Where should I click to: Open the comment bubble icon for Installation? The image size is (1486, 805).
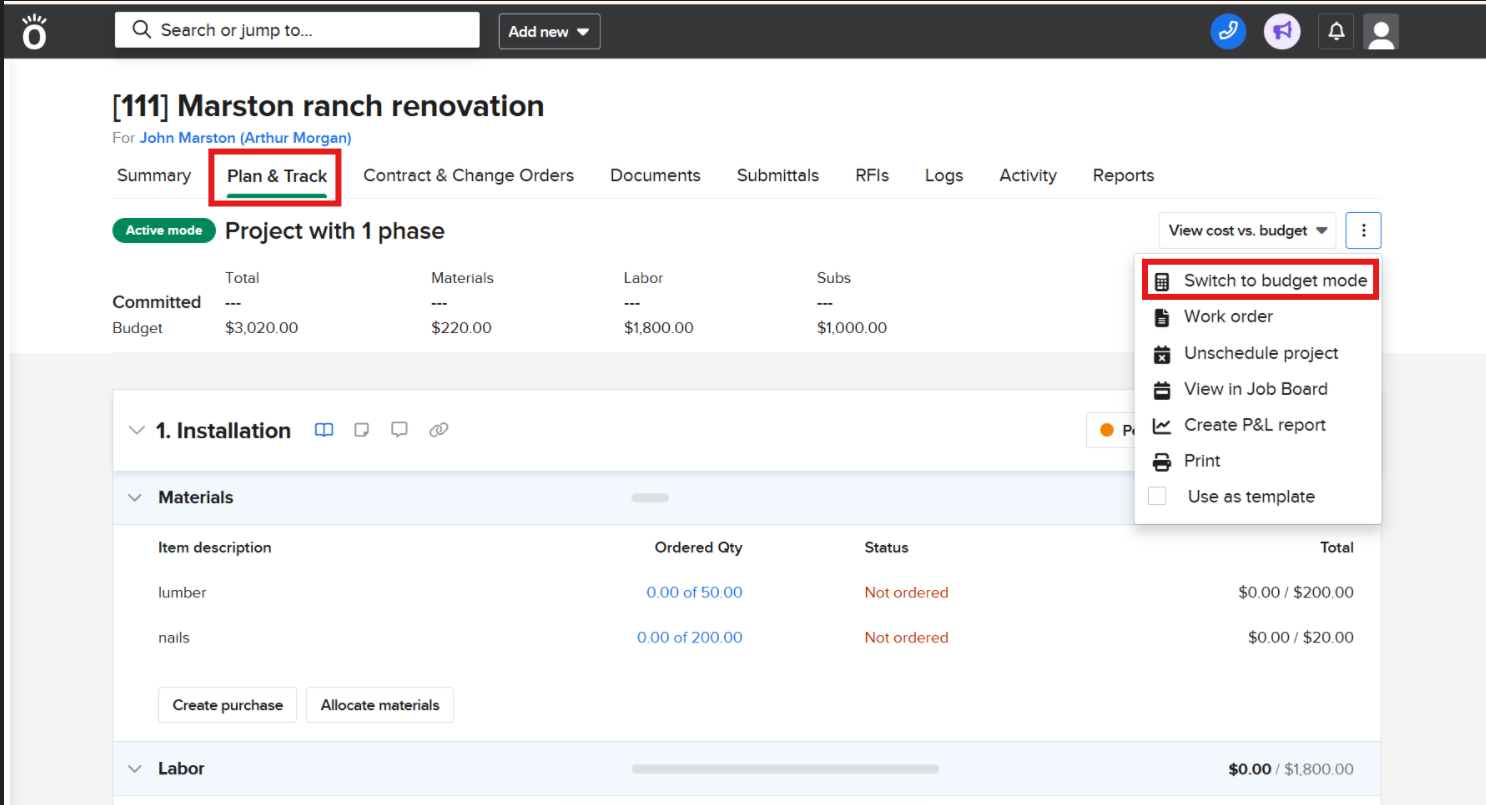pyautogui.click(x=399, y=430)
